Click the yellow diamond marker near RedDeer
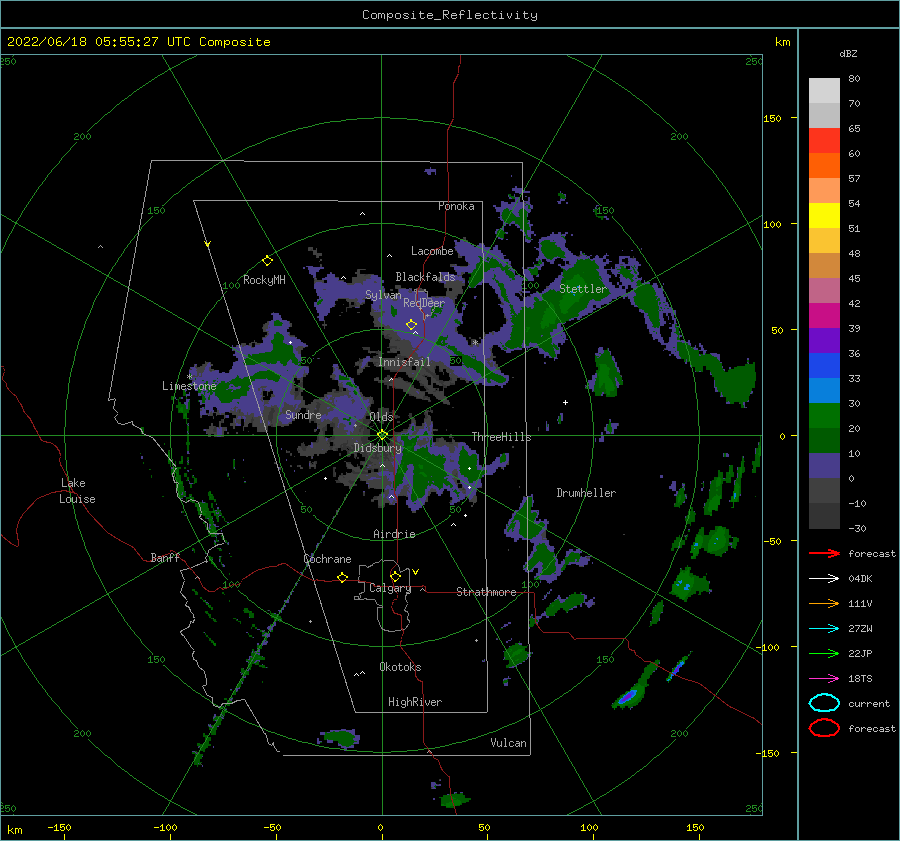Viewport: 900px width, 841px height. pyautogui.click(x=412, y=325)
